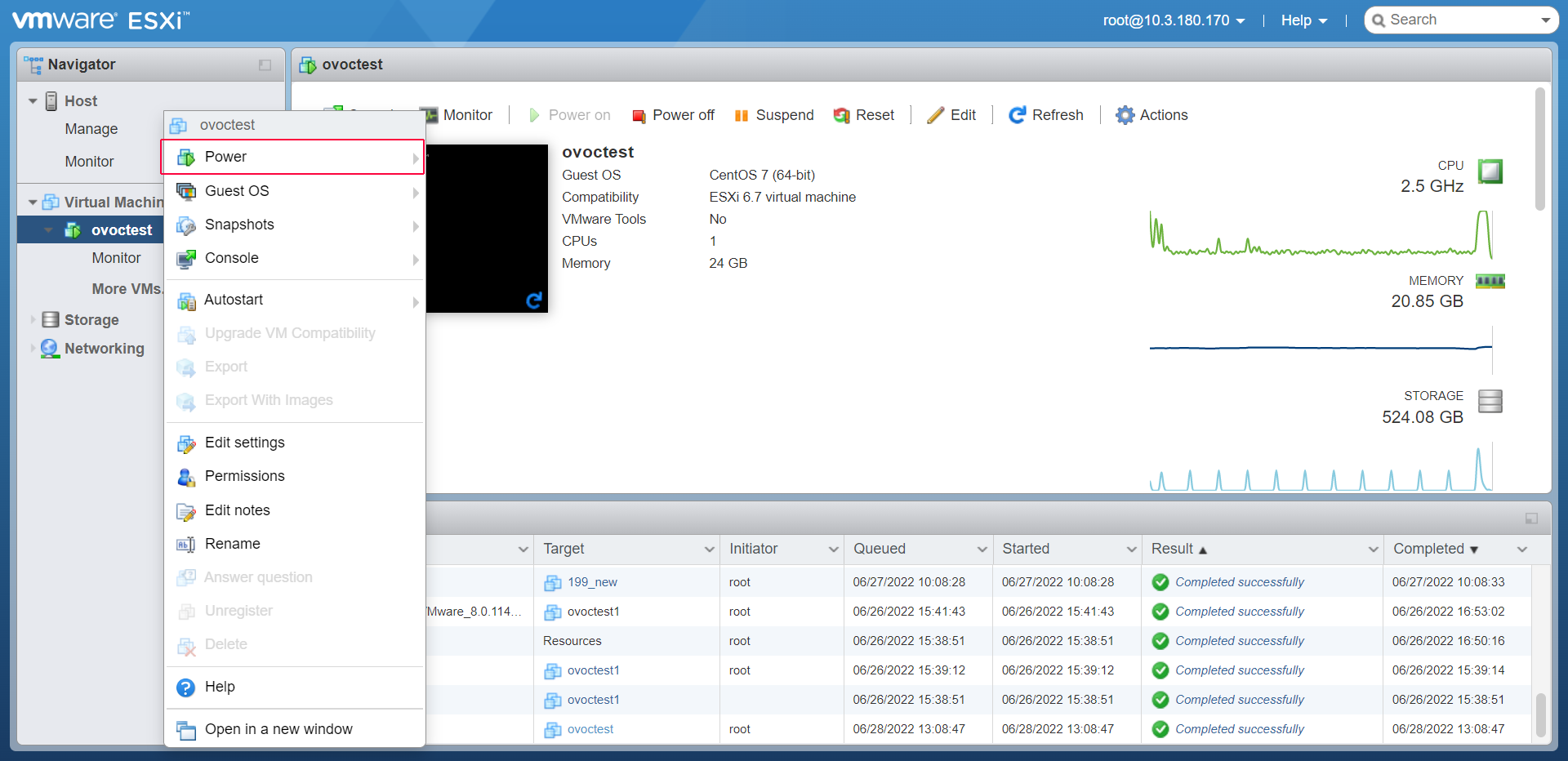
Task: Open the 199_new task target link
Action: click(x=592, y=582)
